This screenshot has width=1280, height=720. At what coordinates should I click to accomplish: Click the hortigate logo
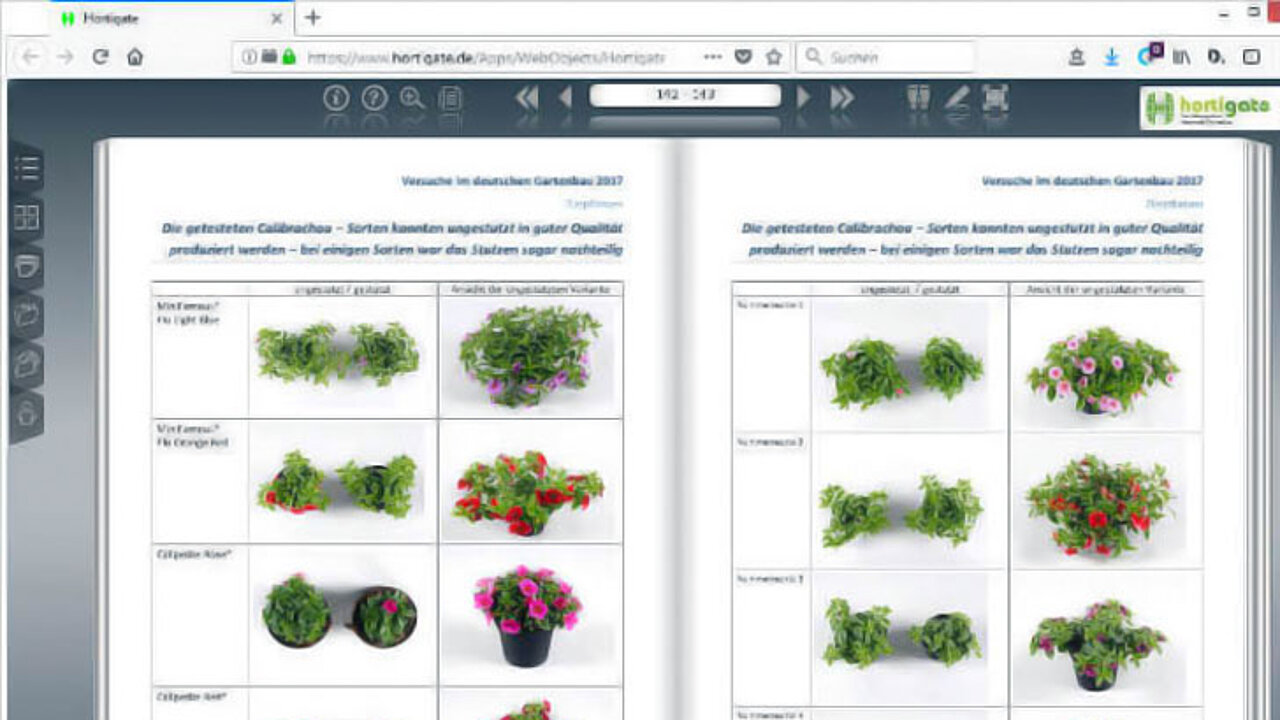coord(1209,108)
